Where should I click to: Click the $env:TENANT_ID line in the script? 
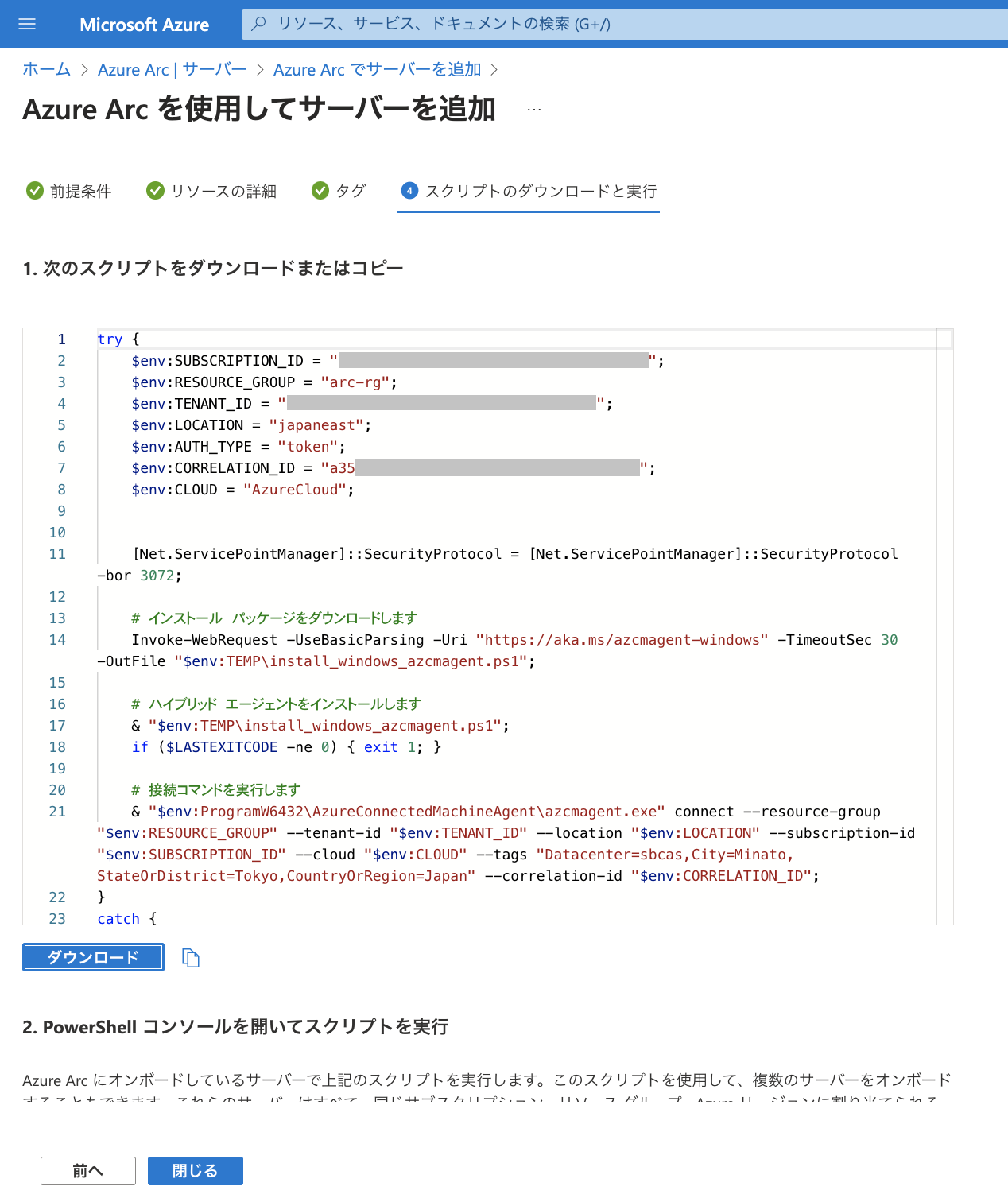371,404
